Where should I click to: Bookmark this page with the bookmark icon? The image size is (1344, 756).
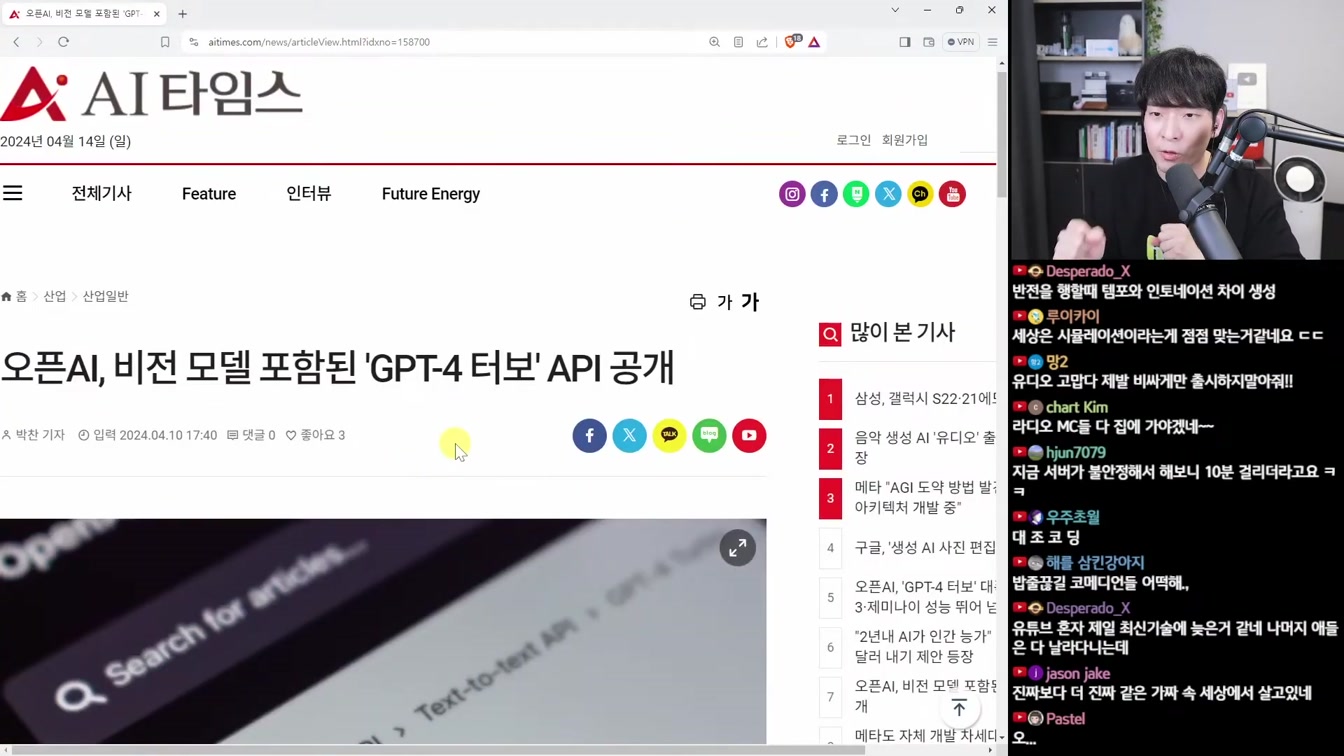[165, 42]
